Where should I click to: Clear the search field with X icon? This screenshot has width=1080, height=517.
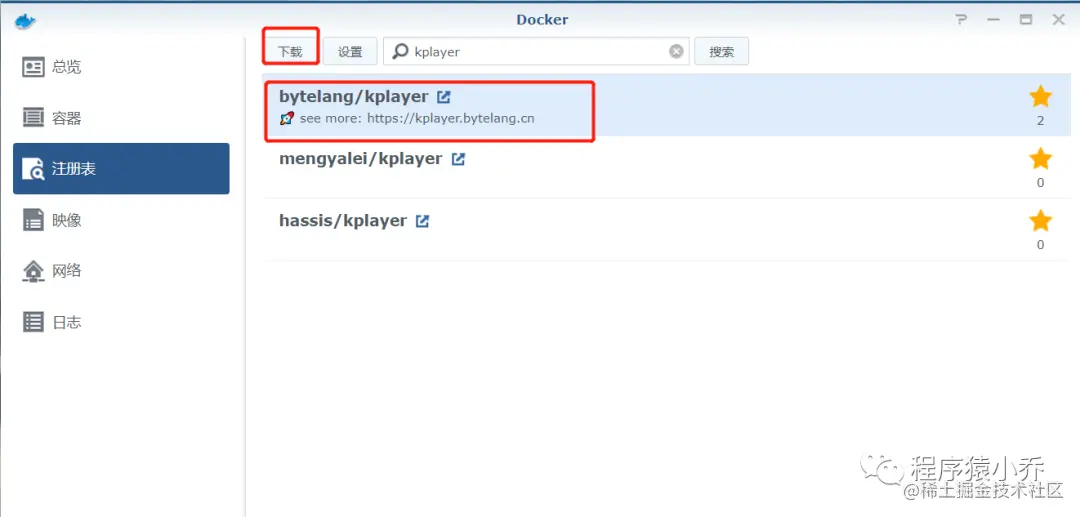tap(677, 52)
